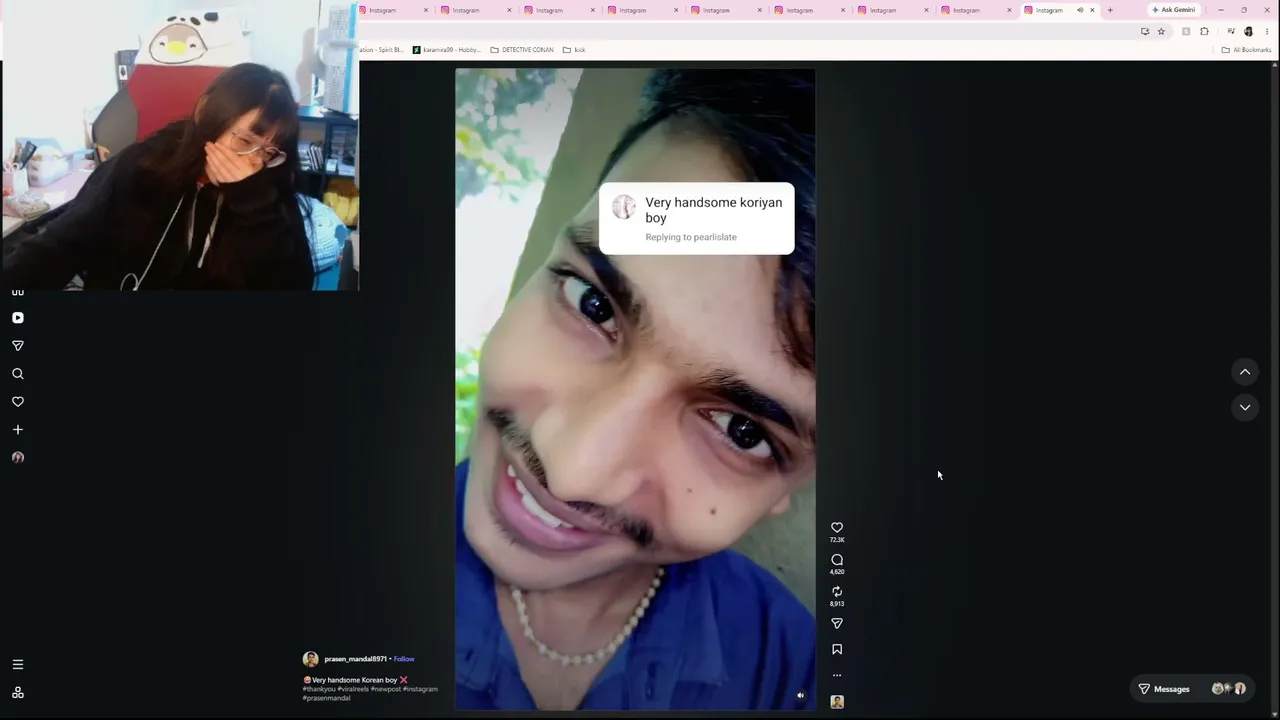
Task: Open the #prasenmandal hashtag
Action: pos(327,698)
